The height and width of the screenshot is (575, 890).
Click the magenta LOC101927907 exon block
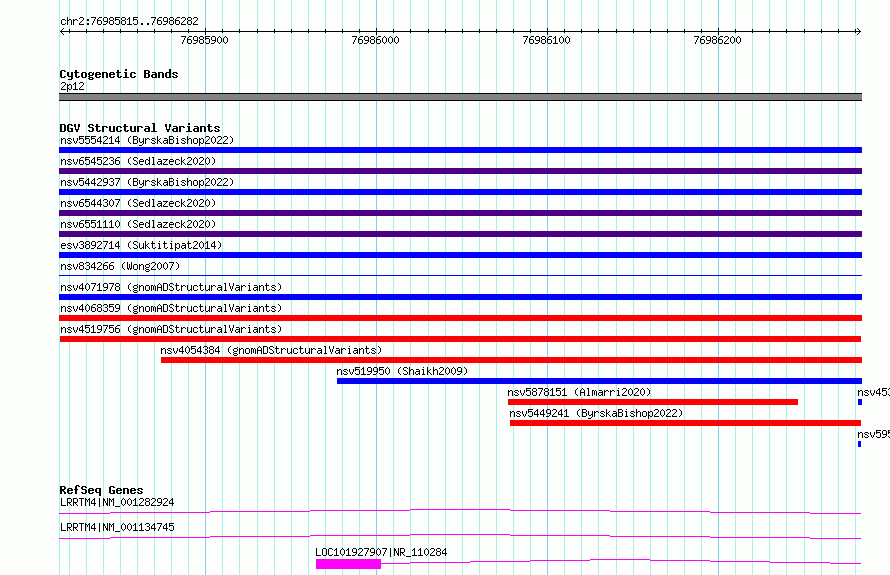coord(349,564)
